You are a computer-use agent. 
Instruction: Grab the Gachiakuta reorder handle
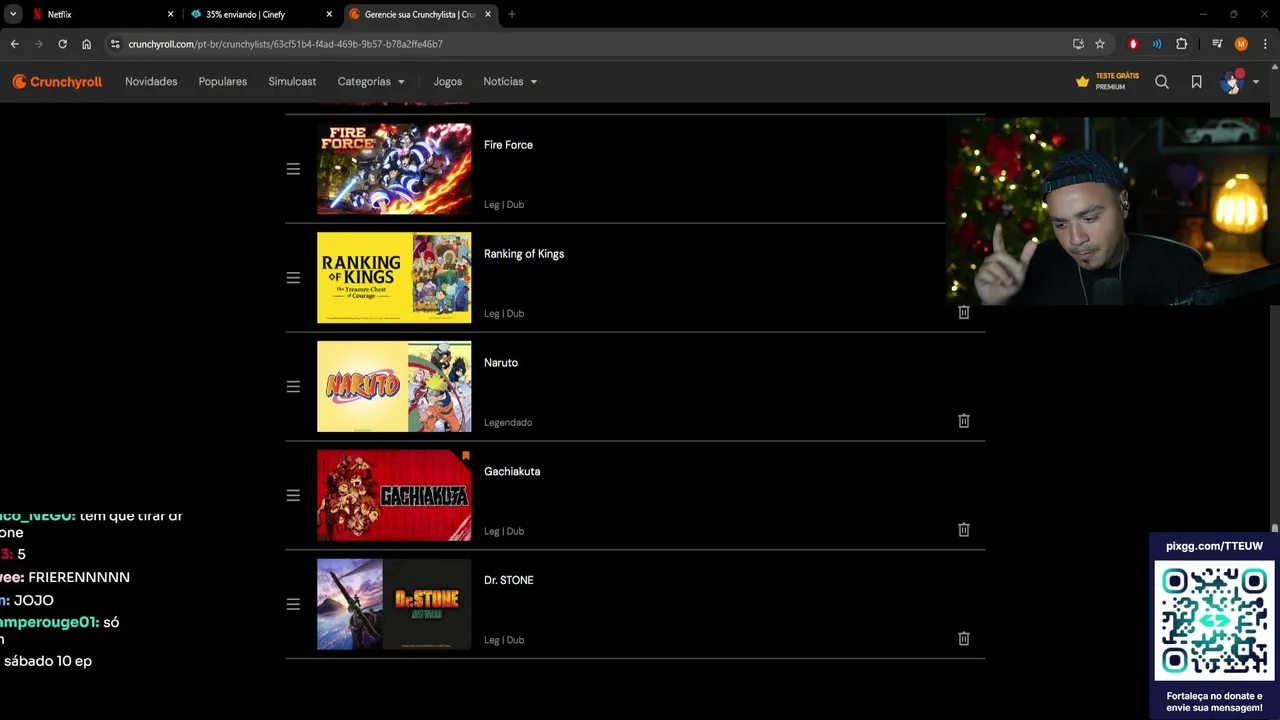point(293,496)
